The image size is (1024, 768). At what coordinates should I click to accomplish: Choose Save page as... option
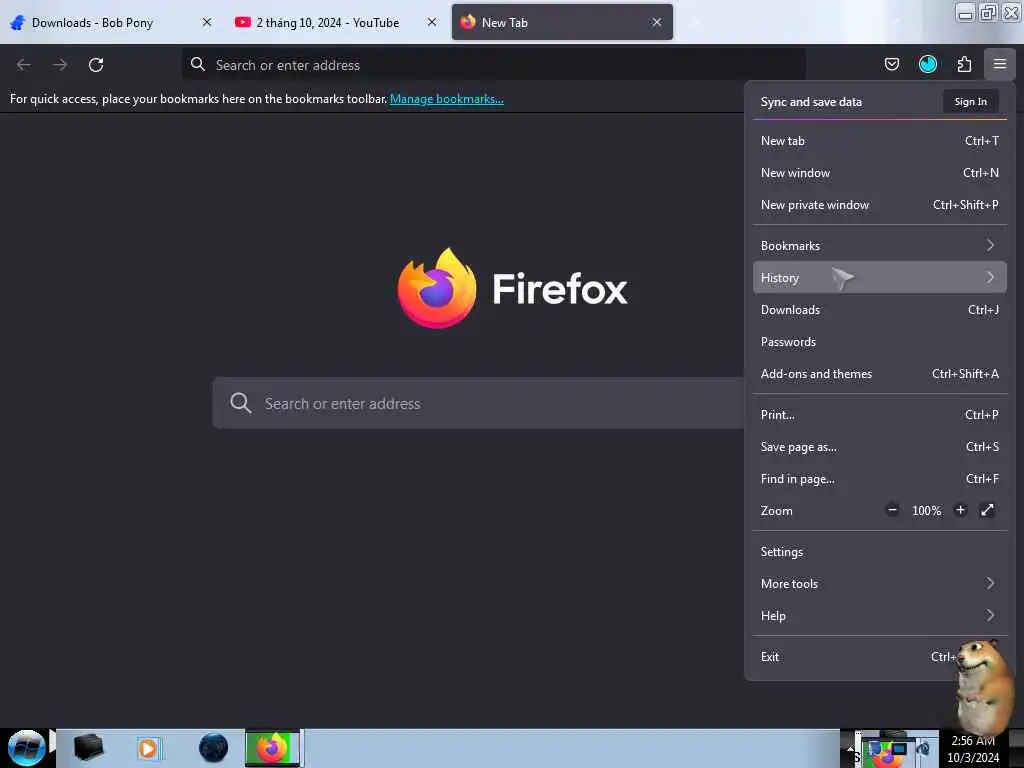pyautogui.click(x=879, y=447)
